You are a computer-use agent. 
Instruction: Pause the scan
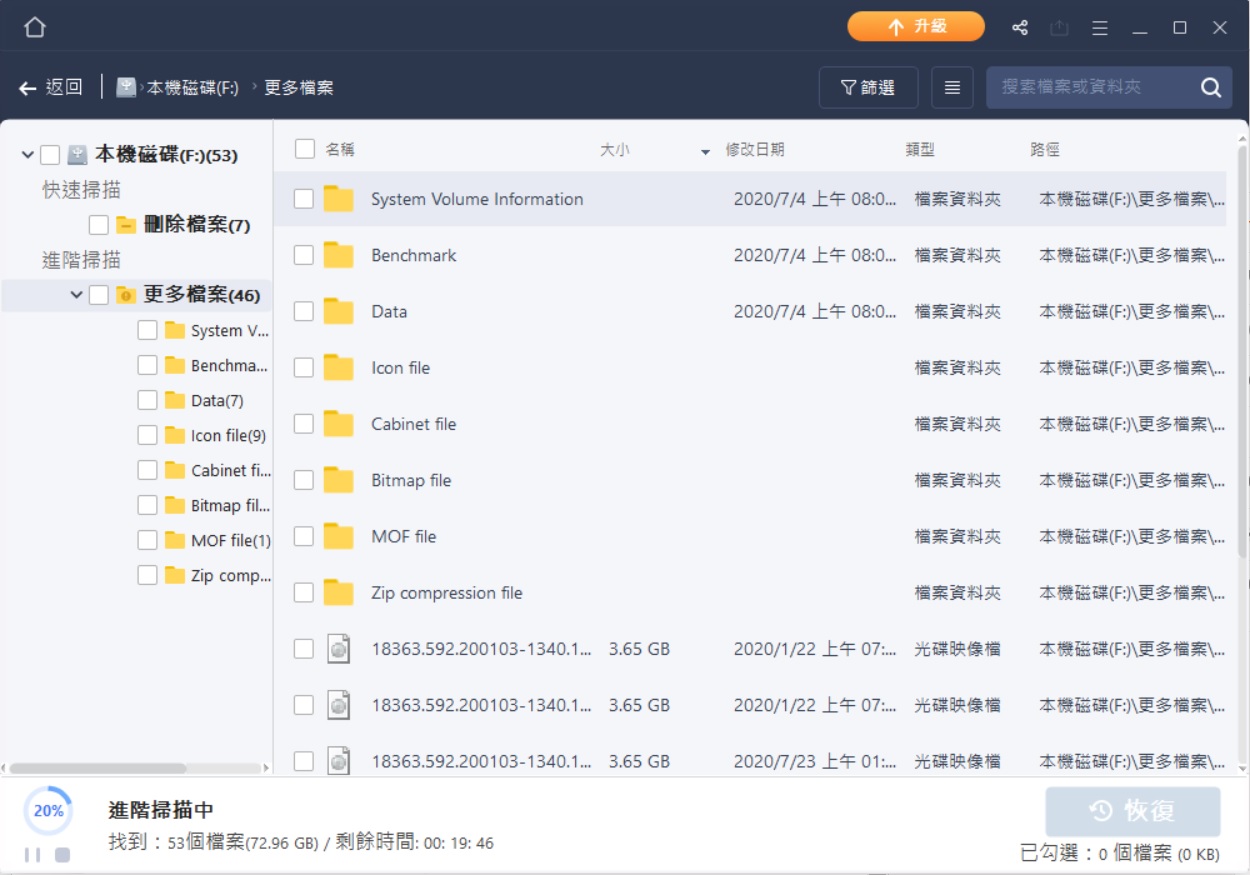(33, 855)
